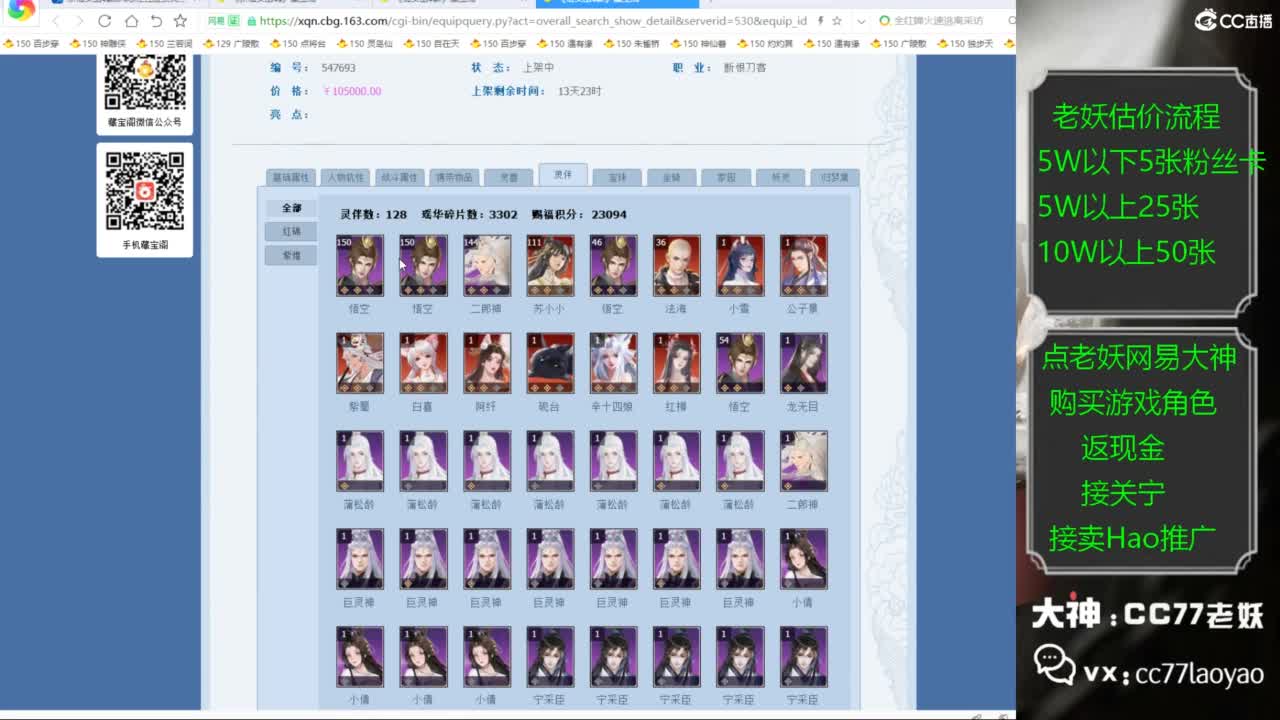Select the 白喜 companion card
The image size is (1280, 720).
point(423,364)
